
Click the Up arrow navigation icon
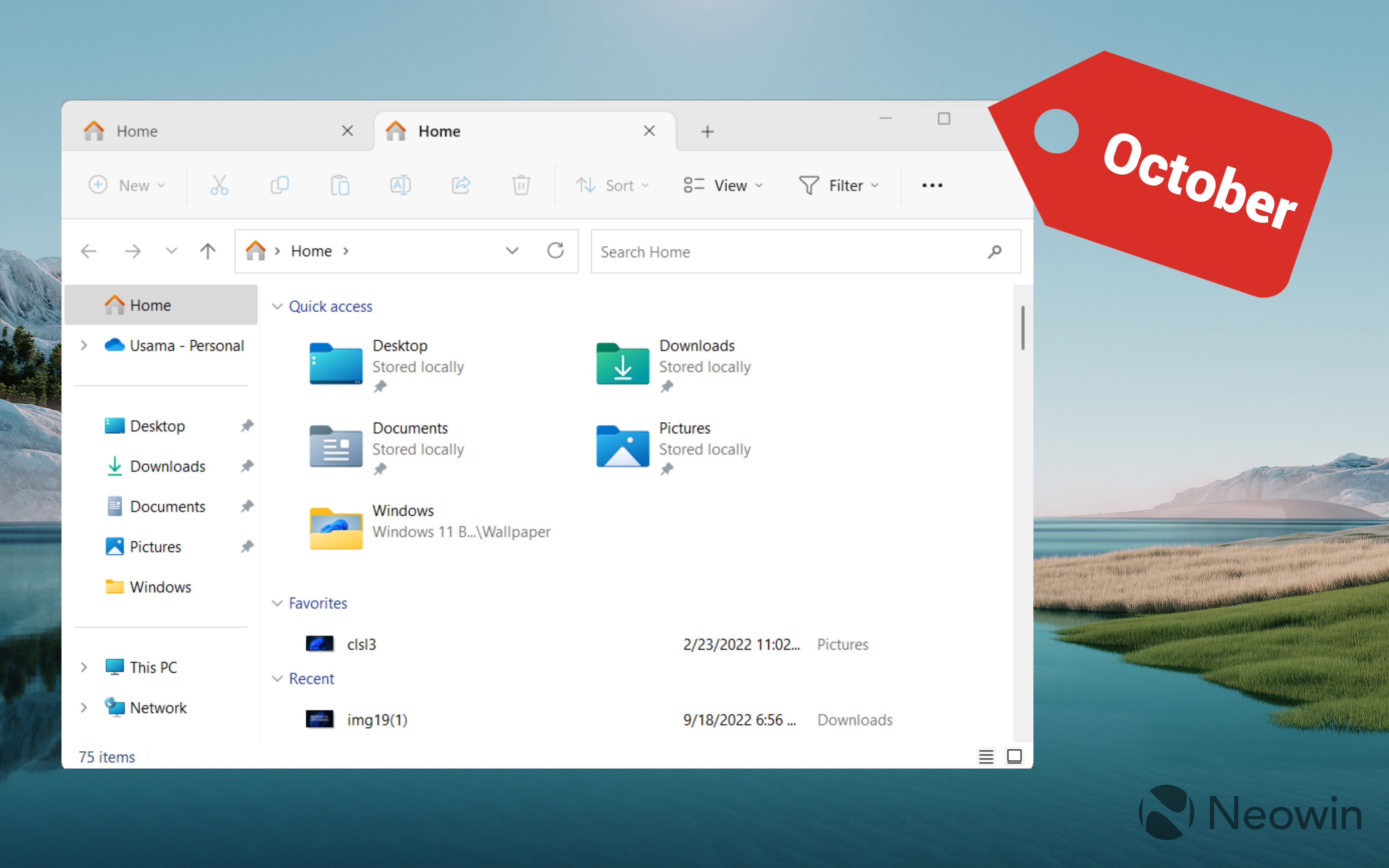pos(208,251)
